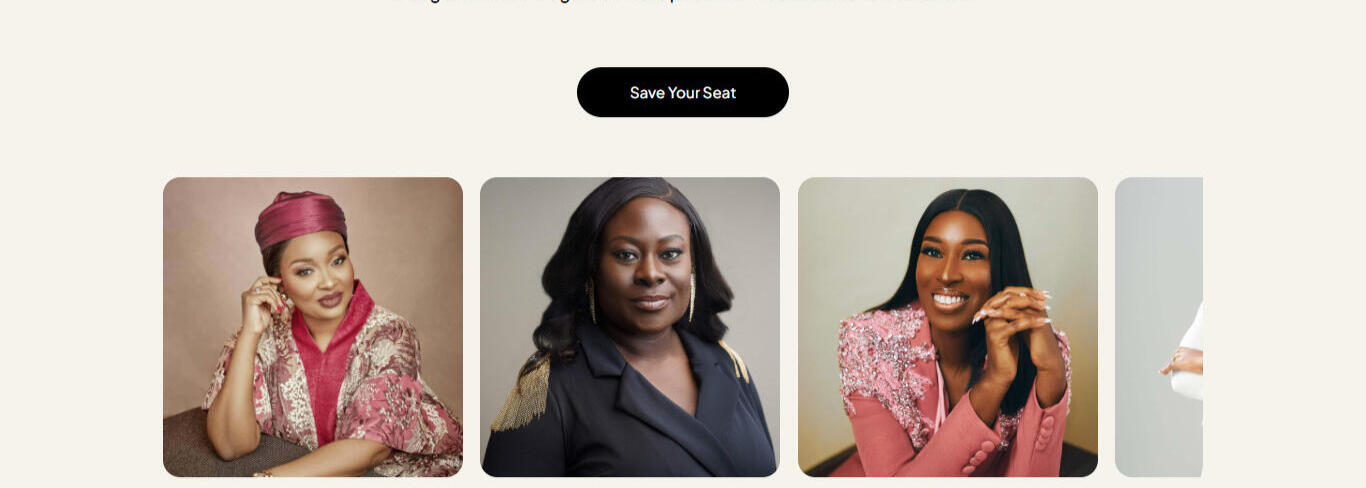This screenshot has width=1366, height=488.
Task: Click the partially visible fourth speaker photo
Action: (x=1159, y=327)
